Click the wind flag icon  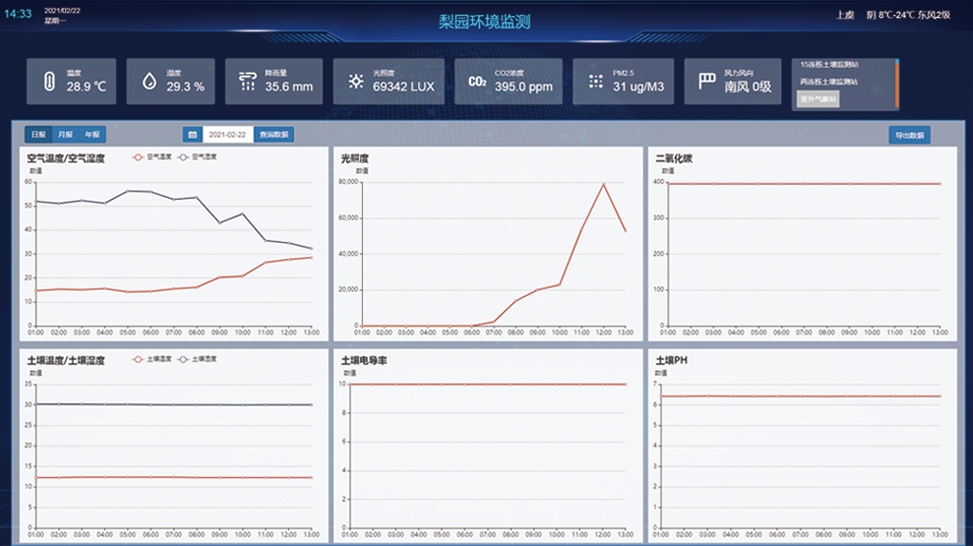(707, 81)
